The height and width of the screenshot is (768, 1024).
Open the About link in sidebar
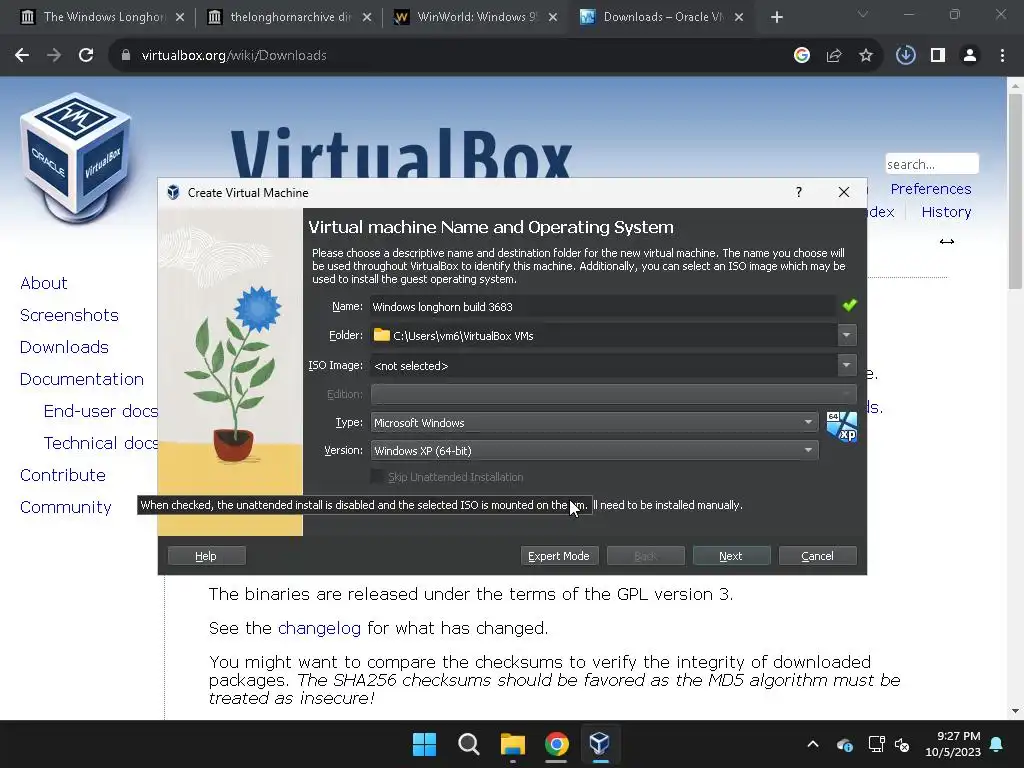click(x=44, y=283)
